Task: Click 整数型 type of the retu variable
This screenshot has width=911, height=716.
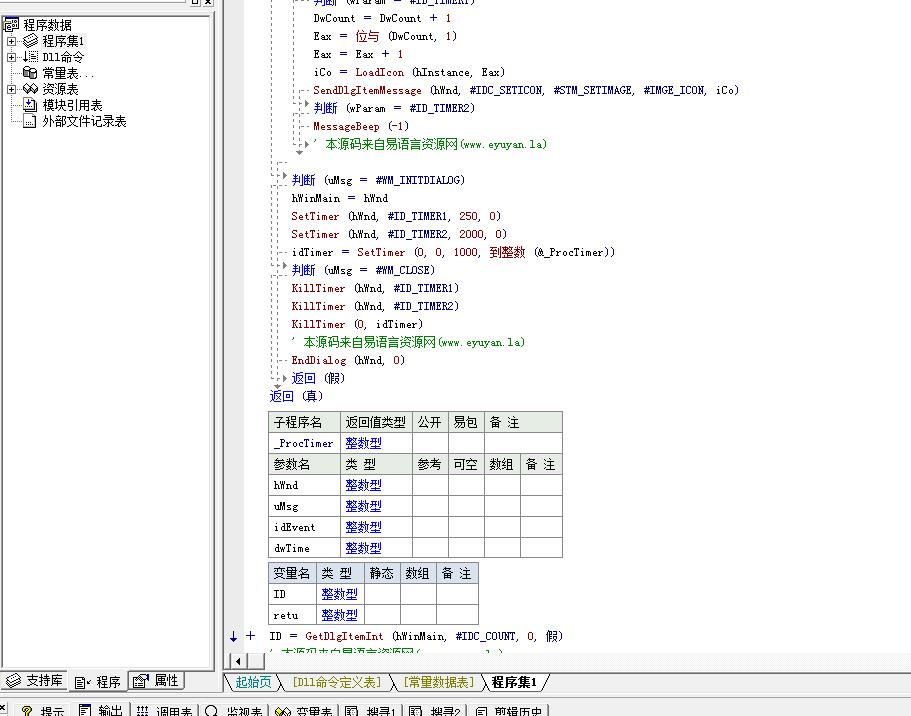Action: click(339, 615)
